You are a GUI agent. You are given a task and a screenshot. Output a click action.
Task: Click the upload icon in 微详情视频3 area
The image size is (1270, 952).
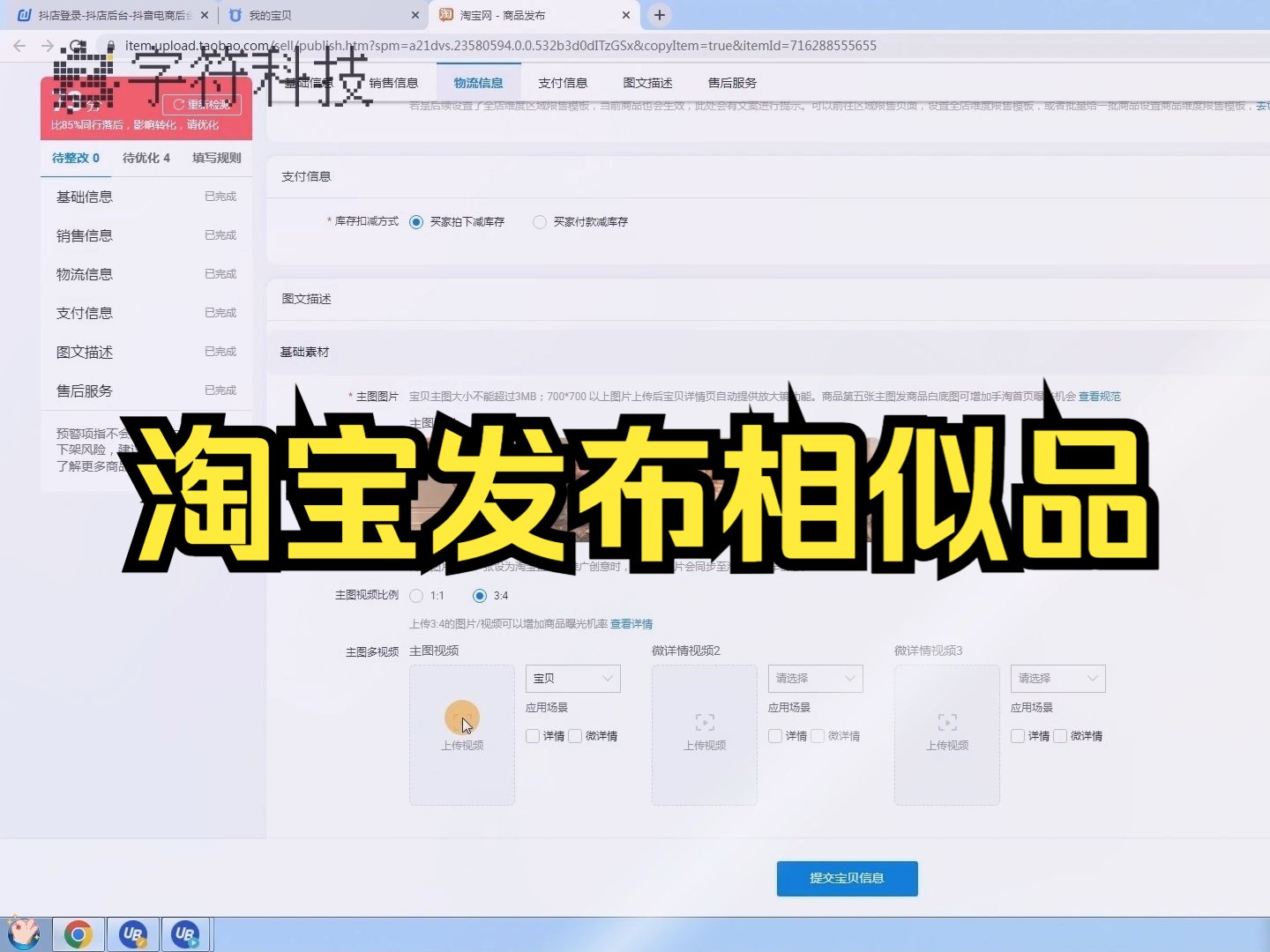coord(946,721)
